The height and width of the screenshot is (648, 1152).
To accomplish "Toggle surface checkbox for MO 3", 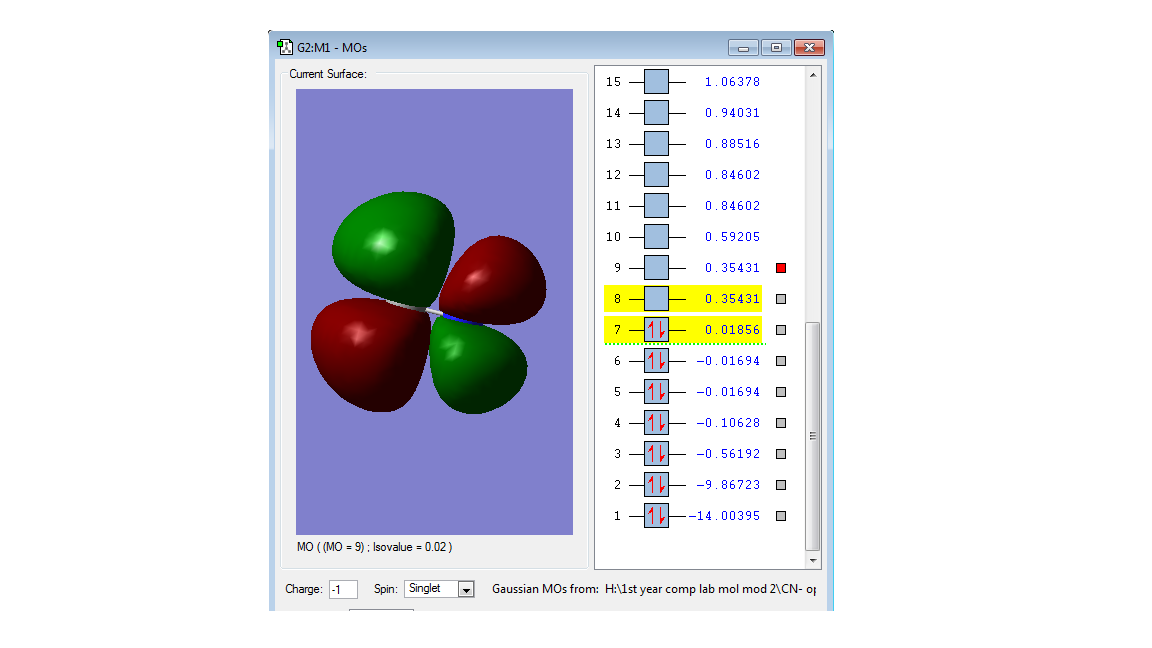I will [781, 454].
